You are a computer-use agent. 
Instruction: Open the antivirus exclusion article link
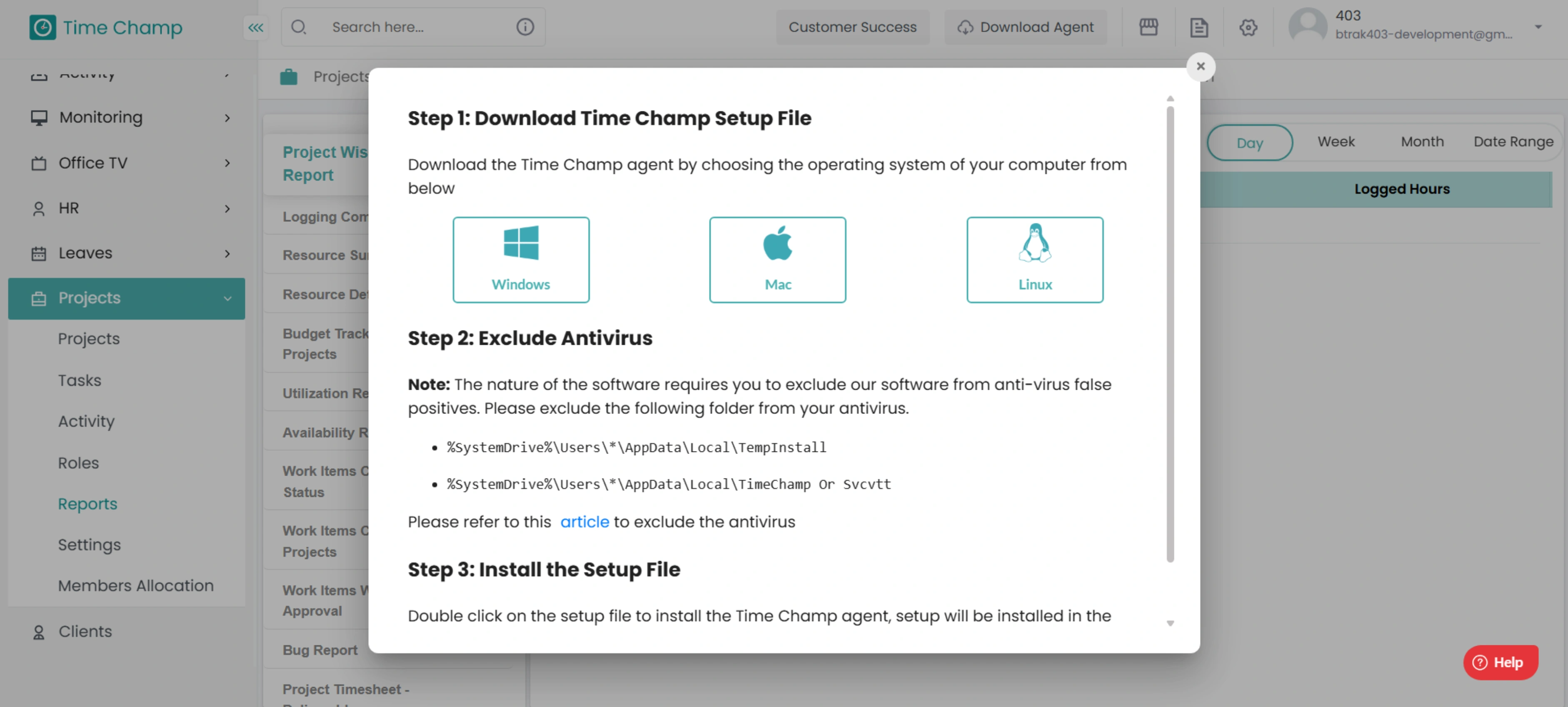[584, 522]
